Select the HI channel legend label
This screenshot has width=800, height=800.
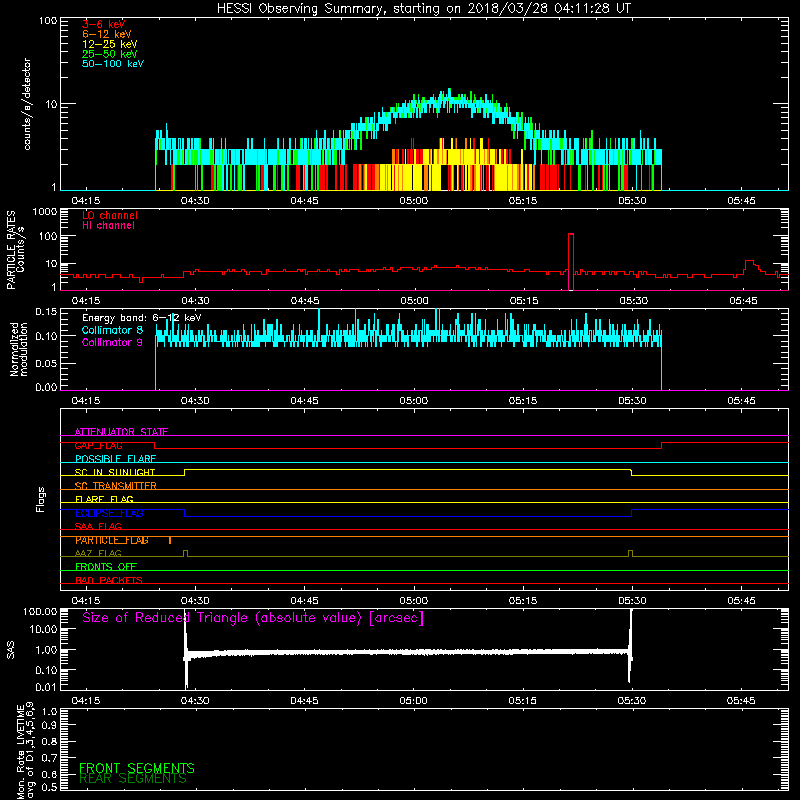[x=108, y=226]
